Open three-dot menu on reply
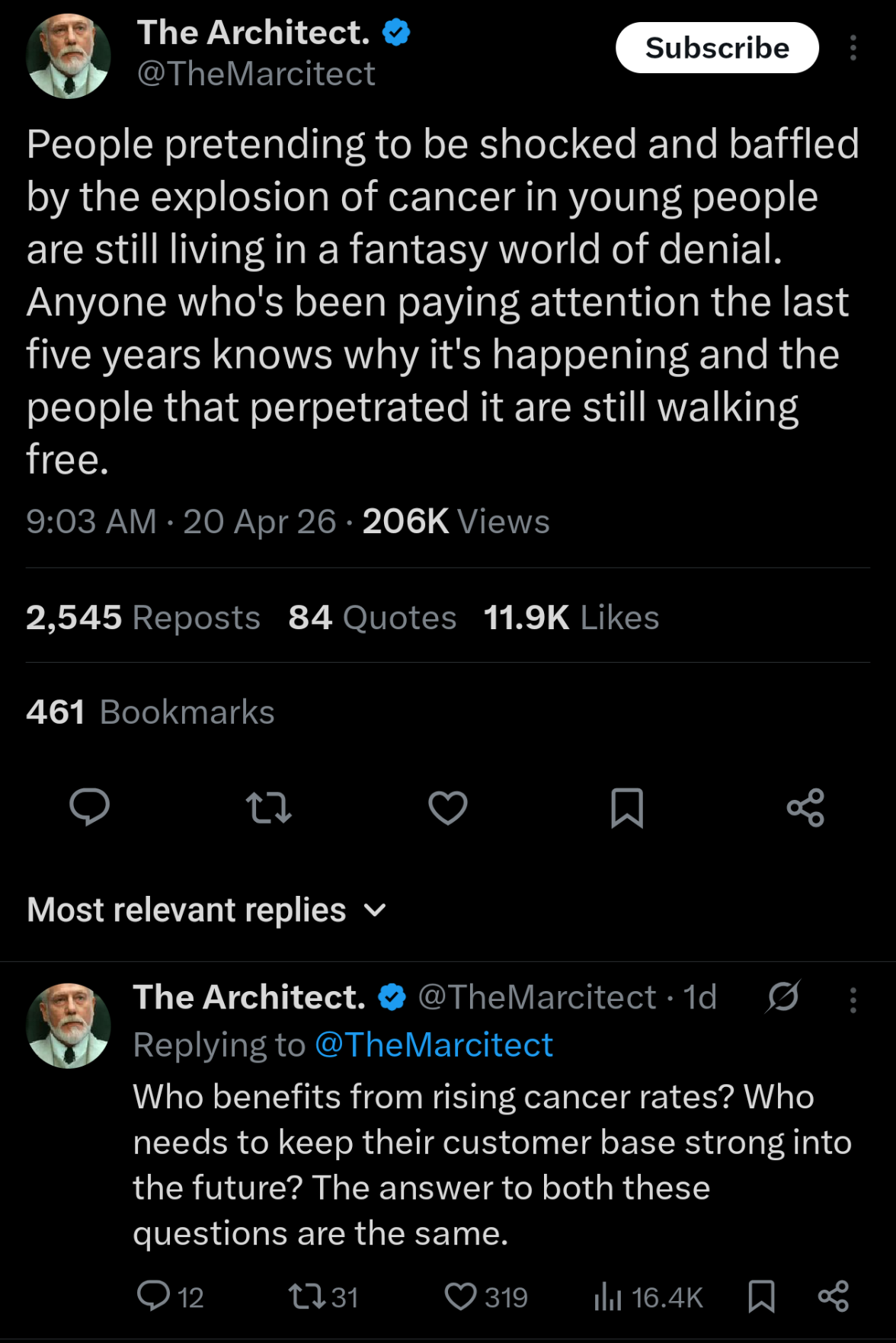Image resolution: width=896 pixels, height=1343 pixels. coord(853,999)
